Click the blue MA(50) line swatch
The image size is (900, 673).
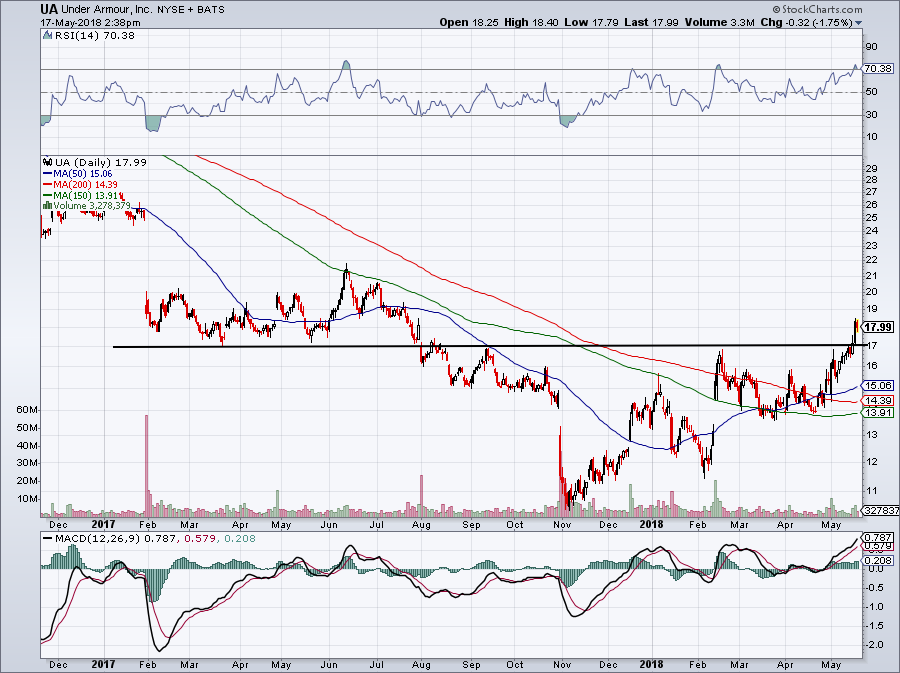pyautogui.click(x=48, y=173)
